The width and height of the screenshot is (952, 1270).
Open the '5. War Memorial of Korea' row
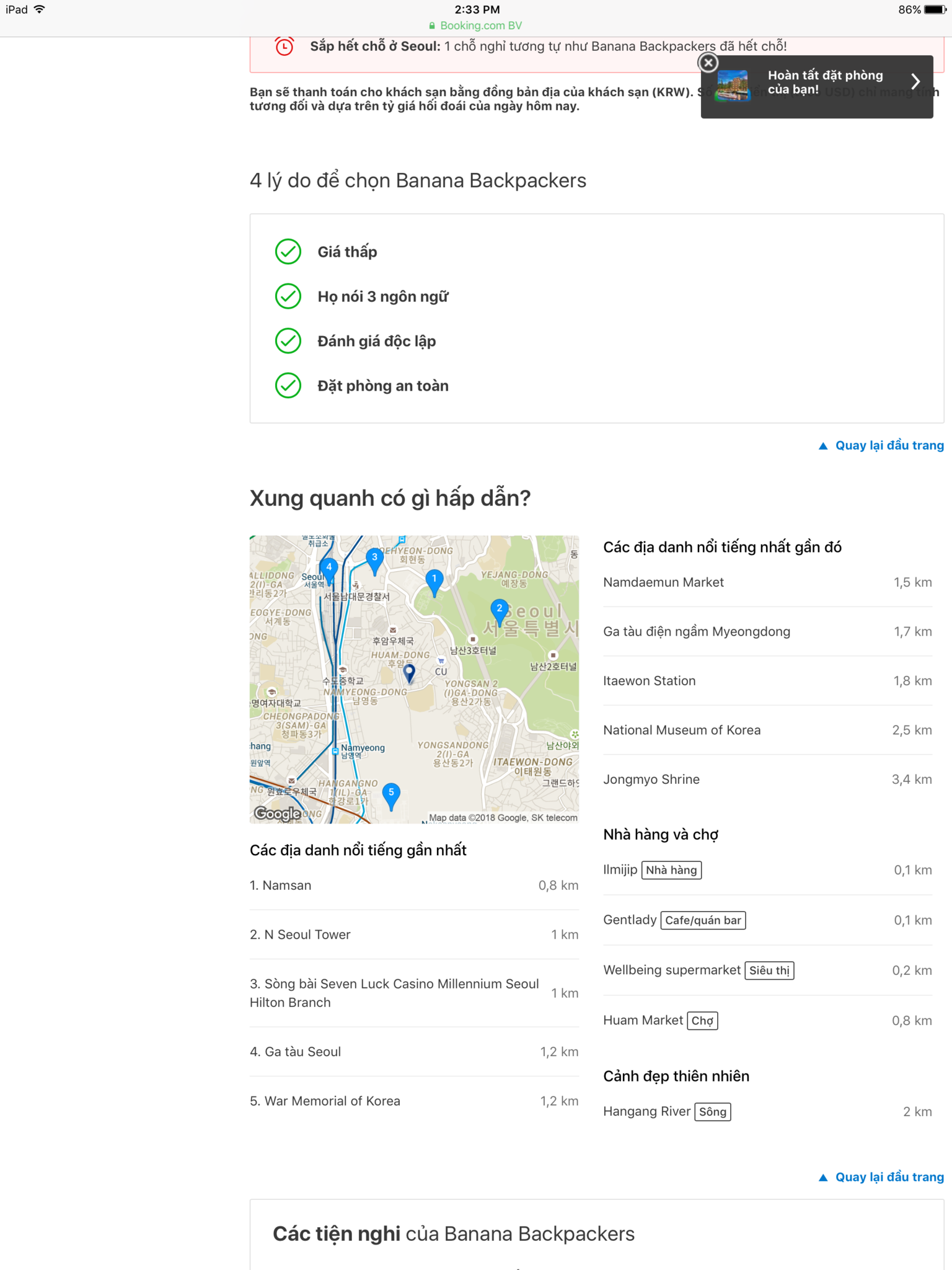(x=414, y=1101)
